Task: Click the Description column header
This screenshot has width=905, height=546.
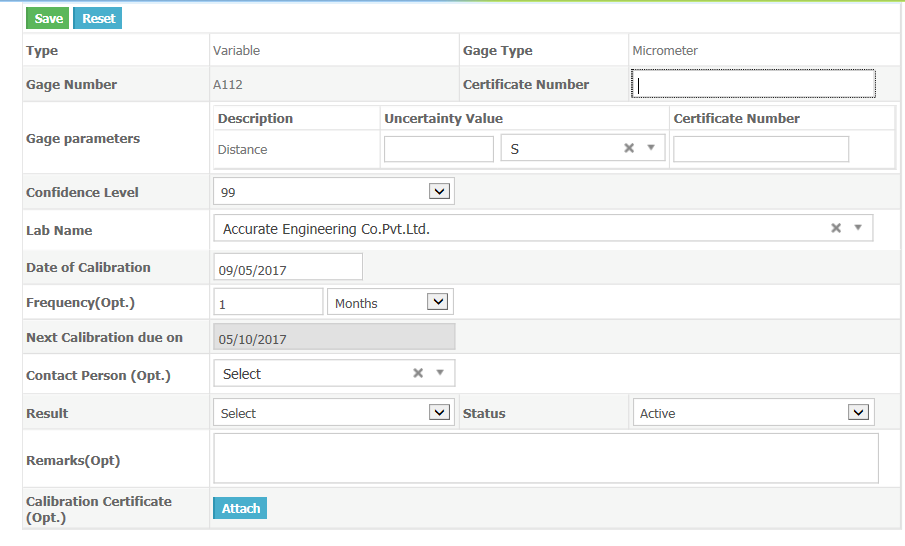Action: click(255, 118)
